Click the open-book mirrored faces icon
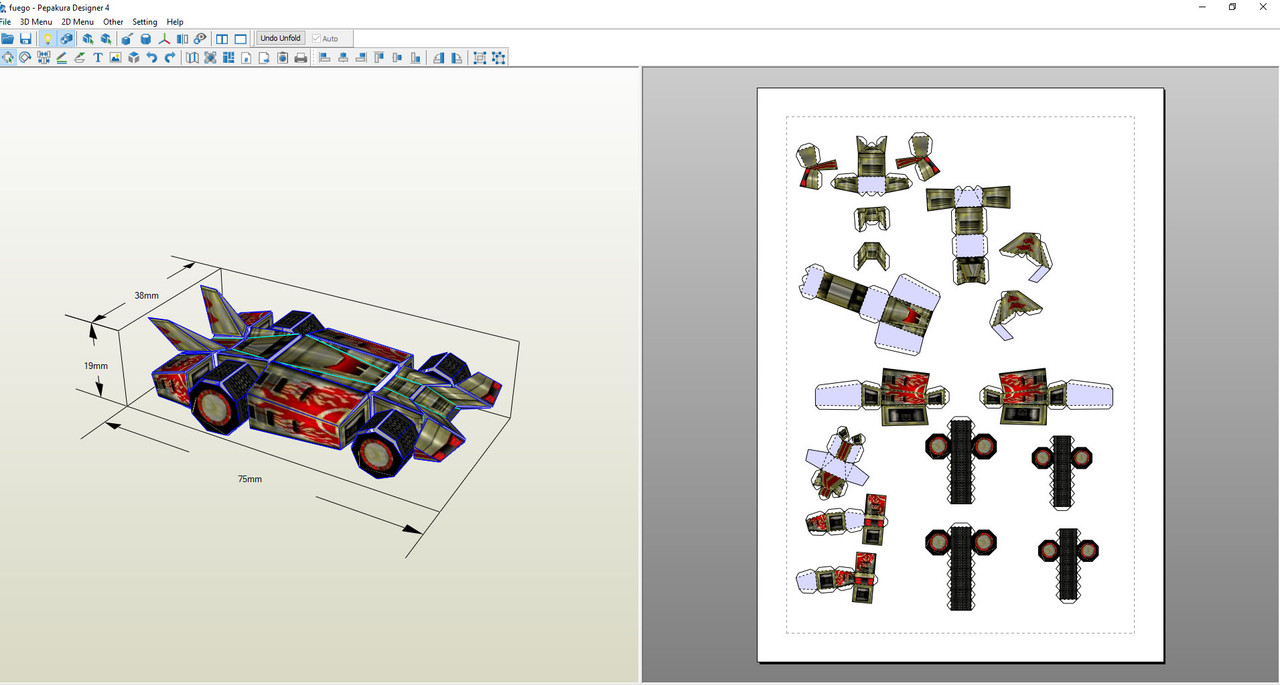 (182, 39)
